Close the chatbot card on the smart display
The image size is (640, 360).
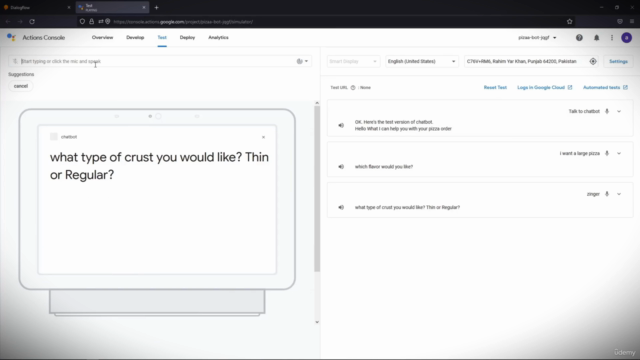[263, 137]
